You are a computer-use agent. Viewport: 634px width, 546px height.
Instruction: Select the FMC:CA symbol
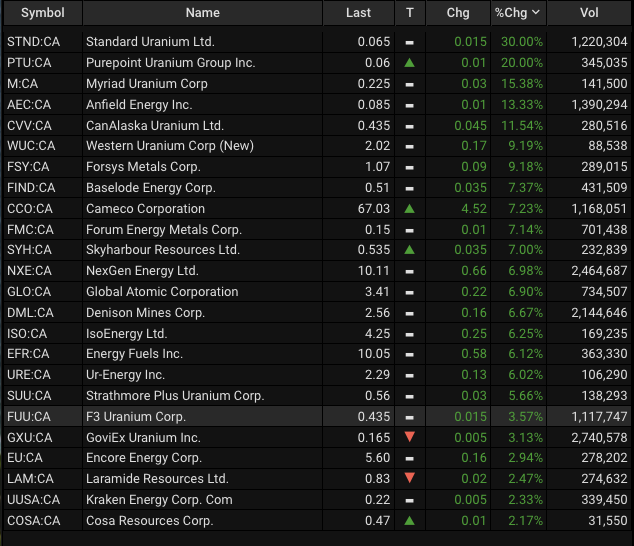click(30, 230)
